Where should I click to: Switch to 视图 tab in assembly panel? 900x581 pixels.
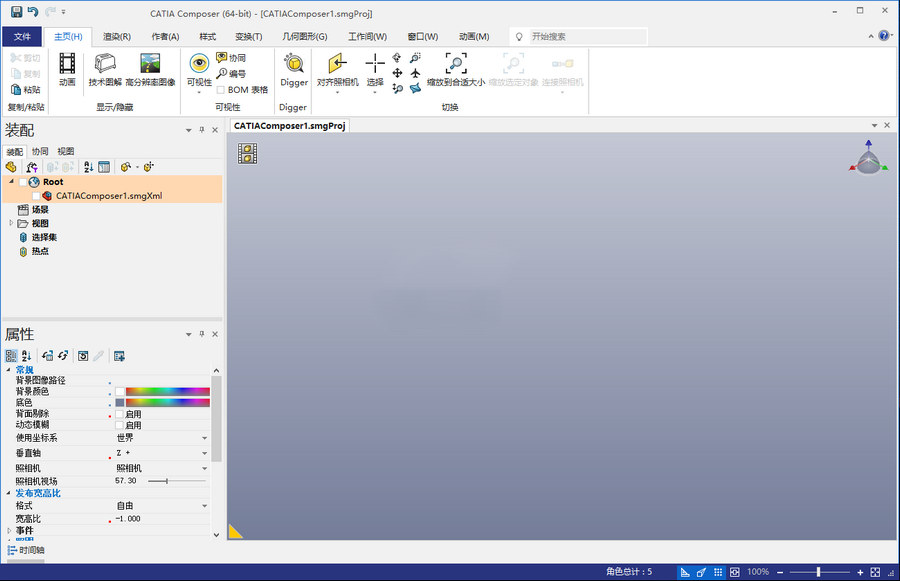(65, 151)
